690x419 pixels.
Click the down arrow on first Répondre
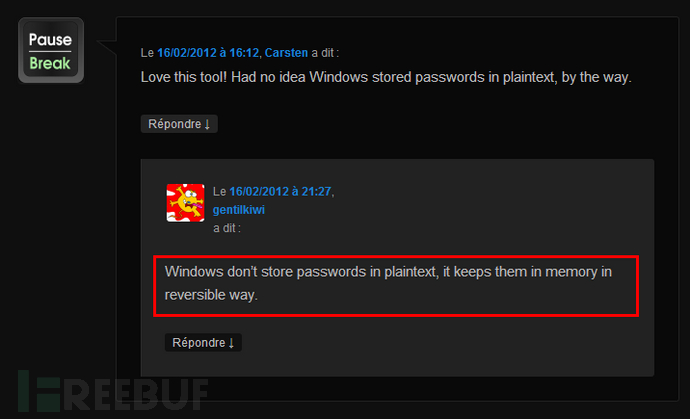click(x=207, y=125)
